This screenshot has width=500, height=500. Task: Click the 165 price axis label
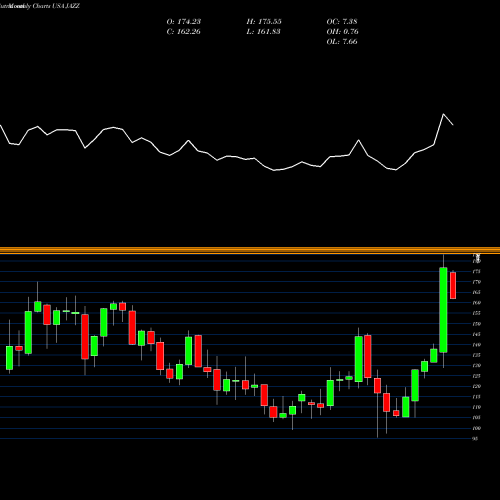[x=477, y=292]
